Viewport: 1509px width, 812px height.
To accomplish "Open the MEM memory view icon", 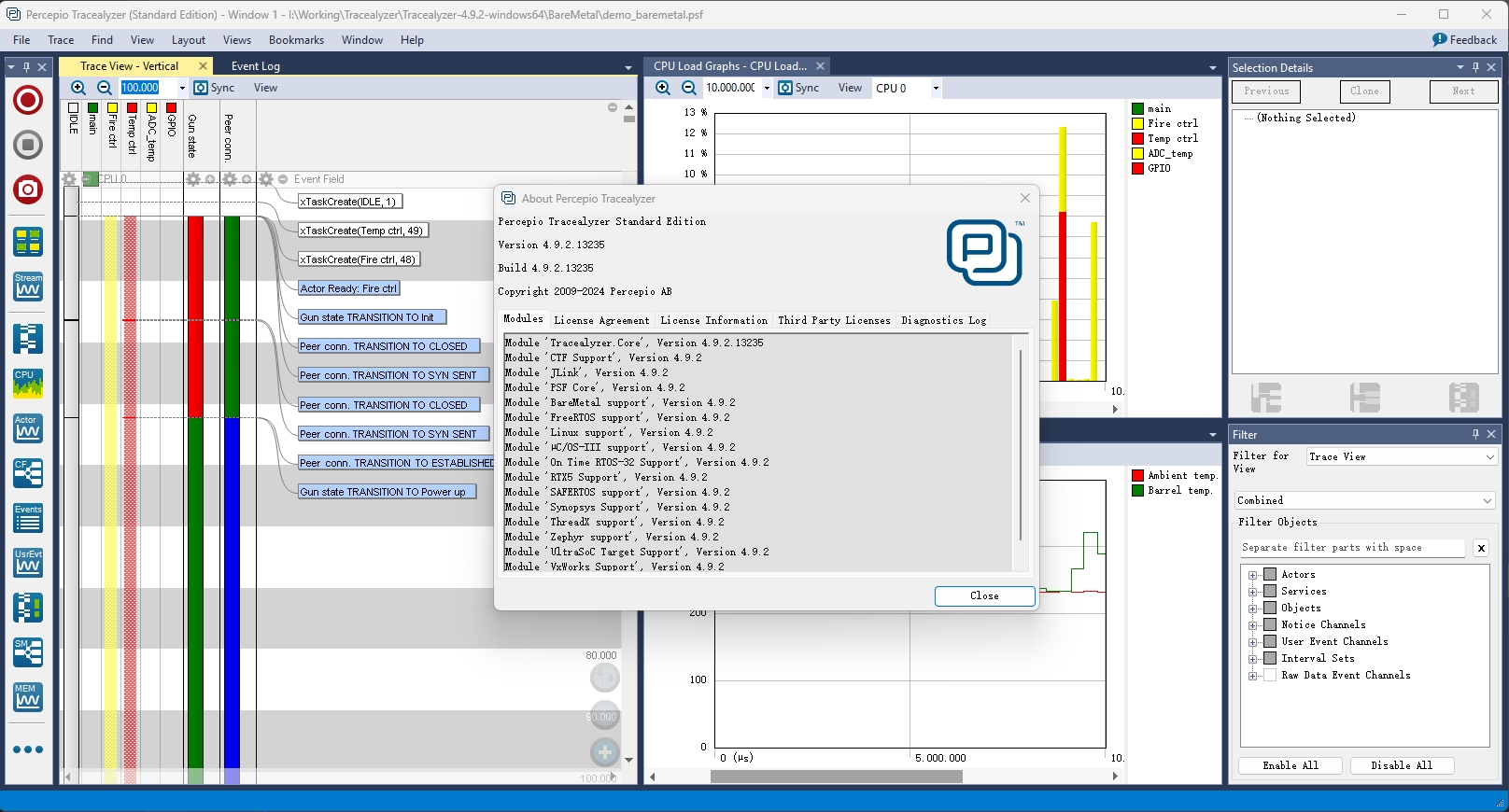I will [28, 697].
